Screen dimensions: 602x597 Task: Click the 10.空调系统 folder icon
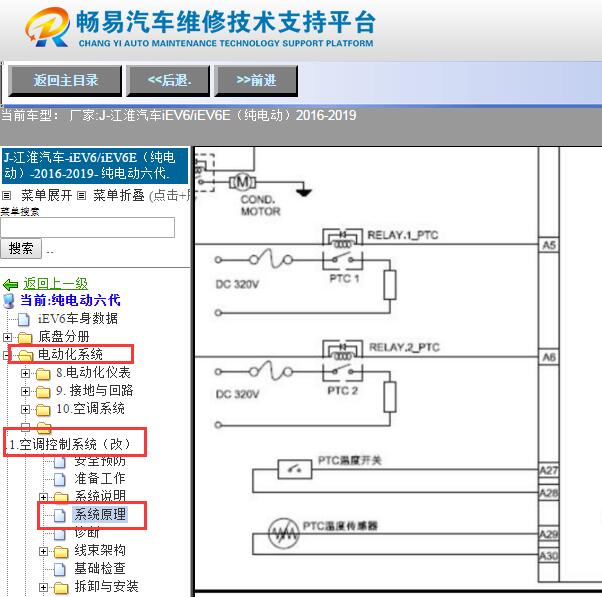pos(43,410)
